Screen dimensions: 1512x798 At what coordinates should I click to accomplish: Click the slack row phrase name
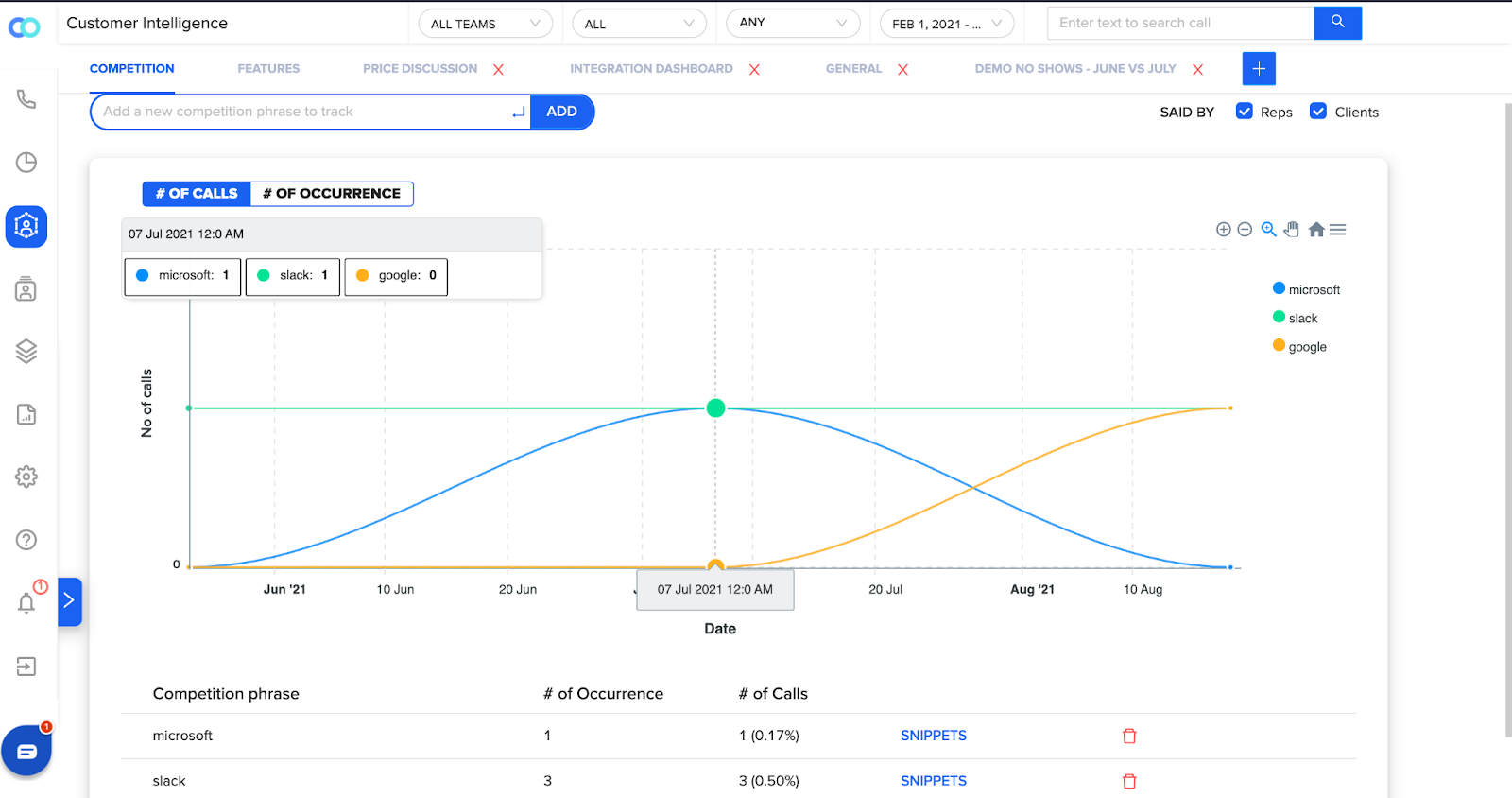pyautogui.click(x=169, y=781)
